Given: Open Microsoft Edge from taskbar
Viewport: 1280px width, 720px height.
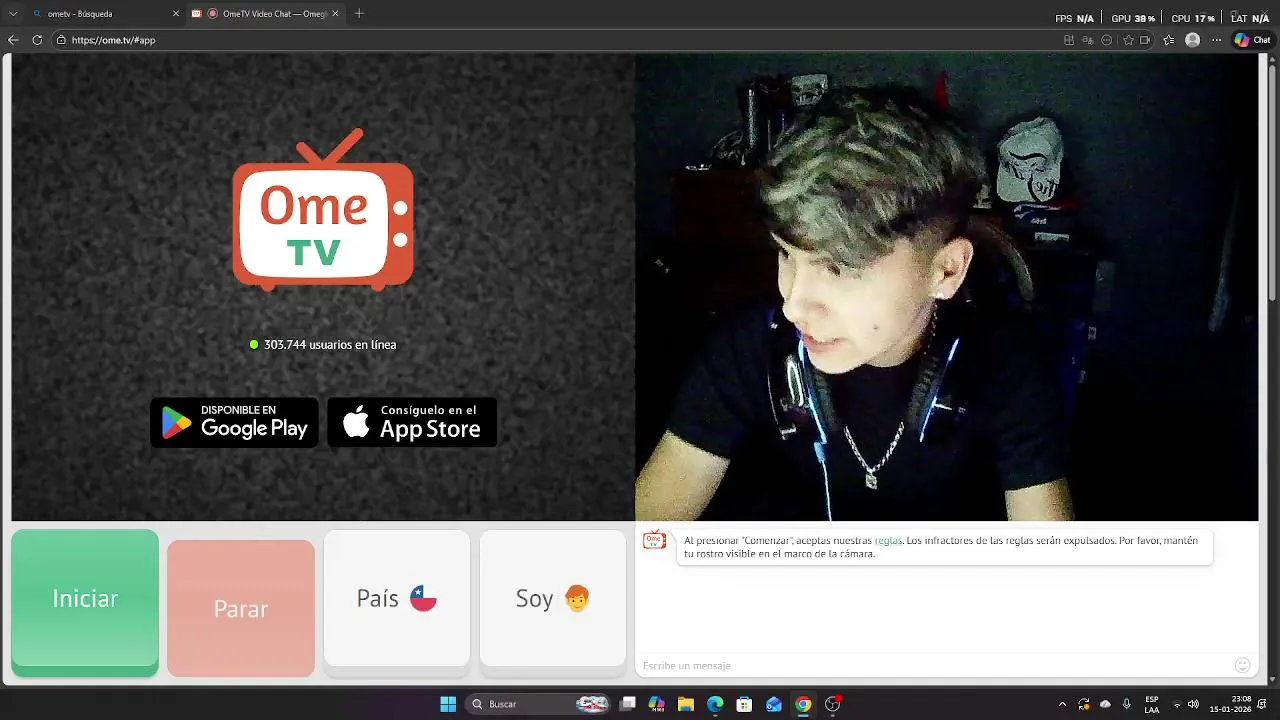Looking at the screenshot, I should 715,704.
